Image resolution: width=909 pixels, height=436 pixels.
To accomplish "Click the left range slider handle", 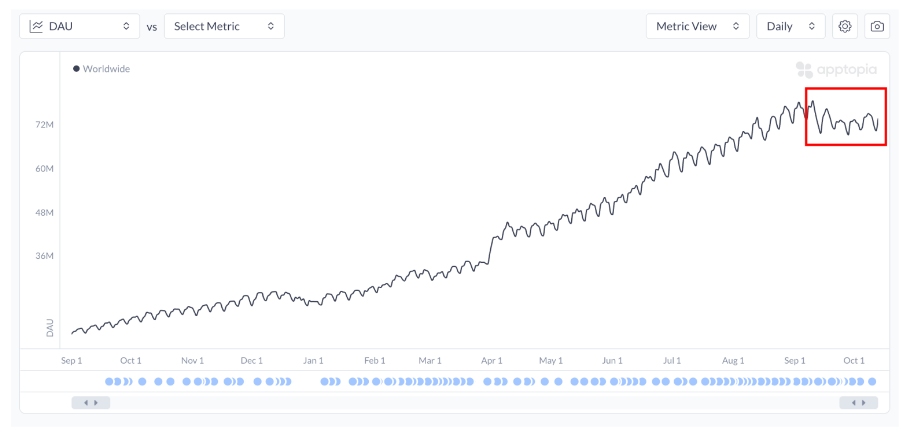I will point(91,403).
